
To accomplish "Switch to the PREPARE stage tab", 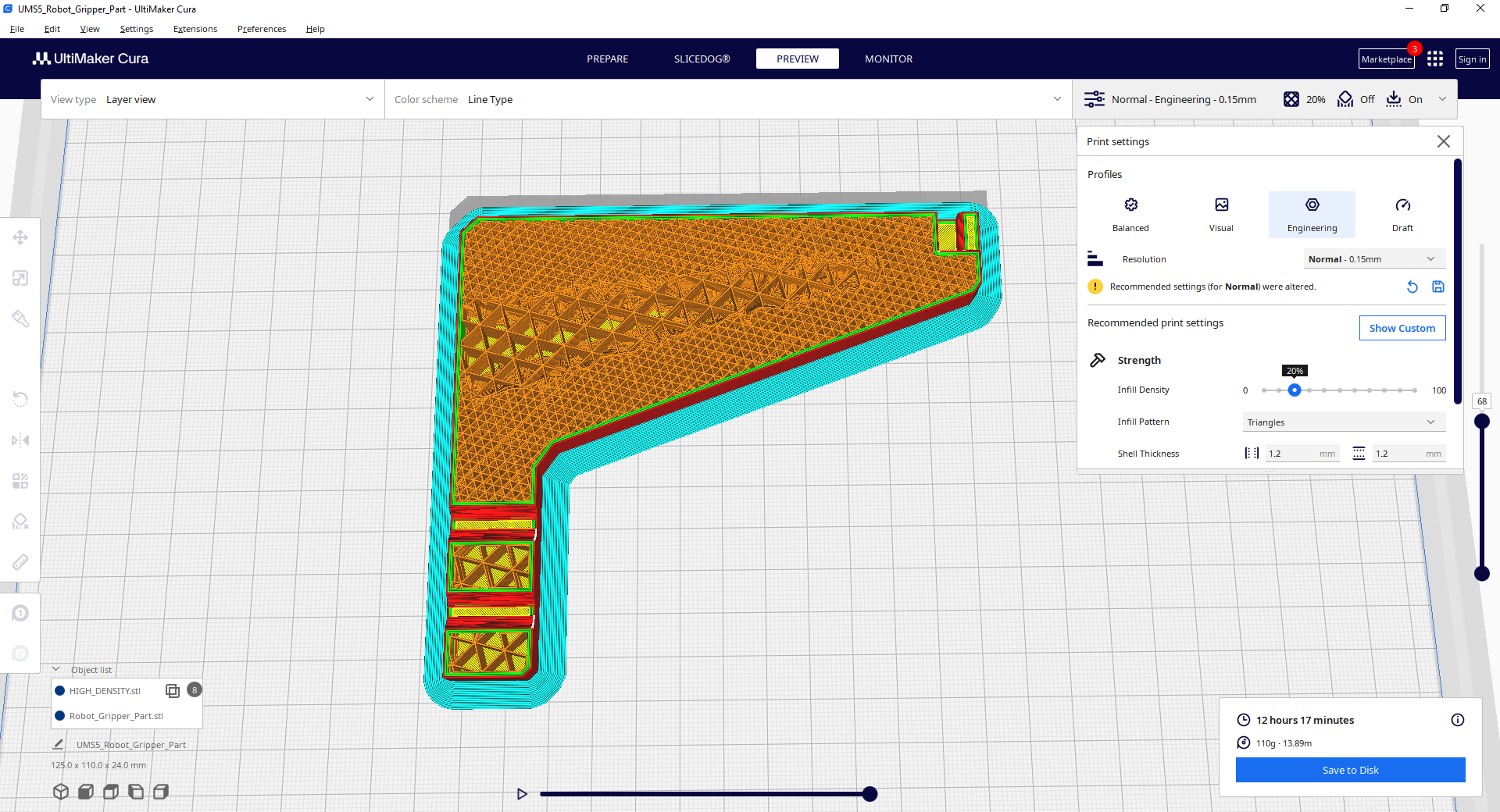I will click(607, 59).
